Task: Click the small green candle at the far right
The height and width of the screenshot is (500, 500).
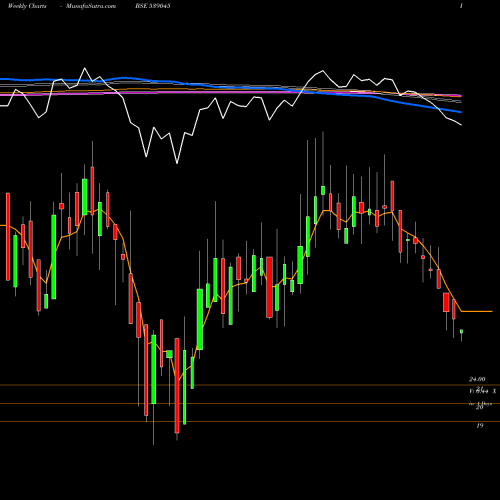Action: click(461, 331)
